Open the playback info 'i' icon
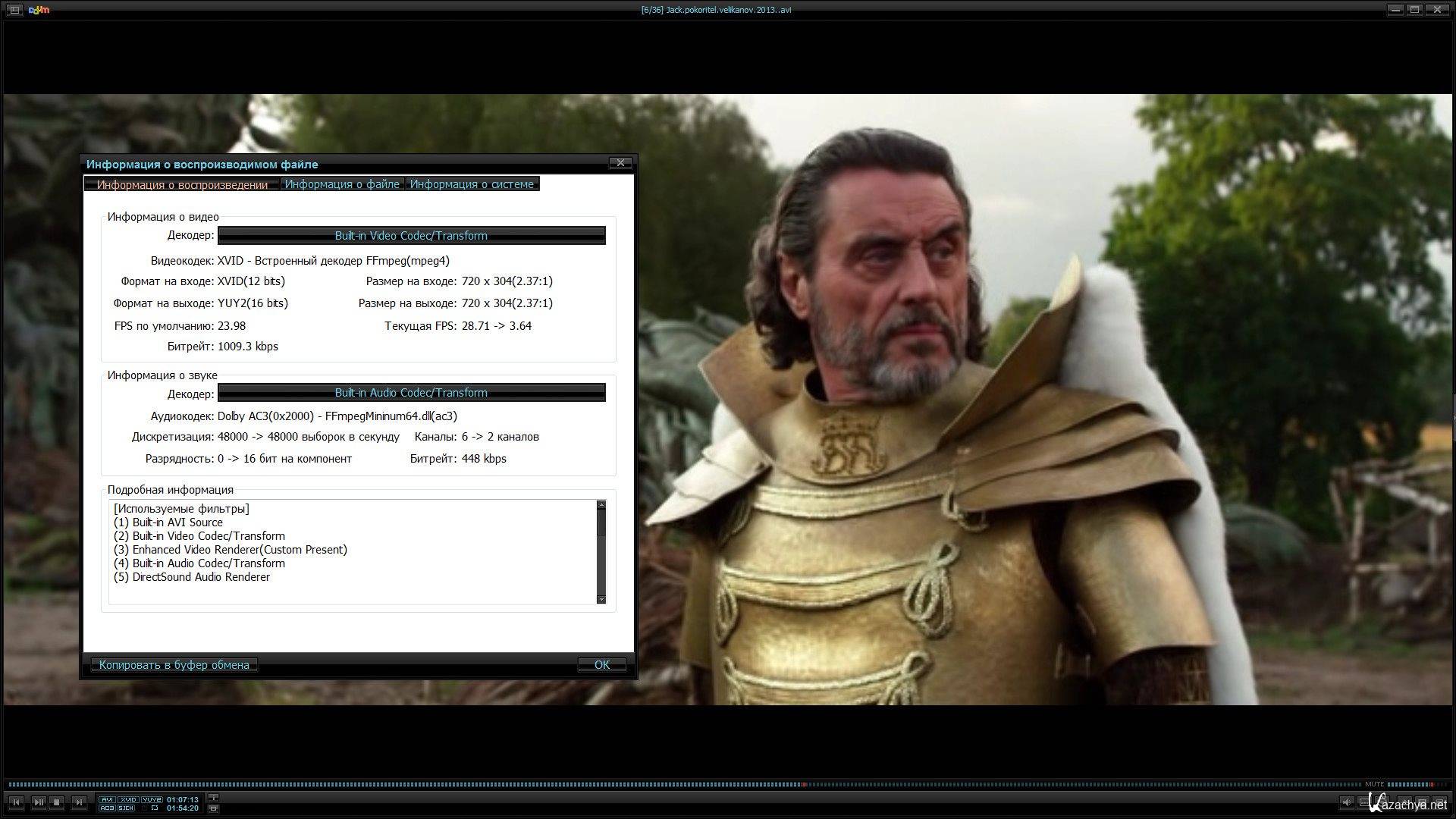 [214, 798]
